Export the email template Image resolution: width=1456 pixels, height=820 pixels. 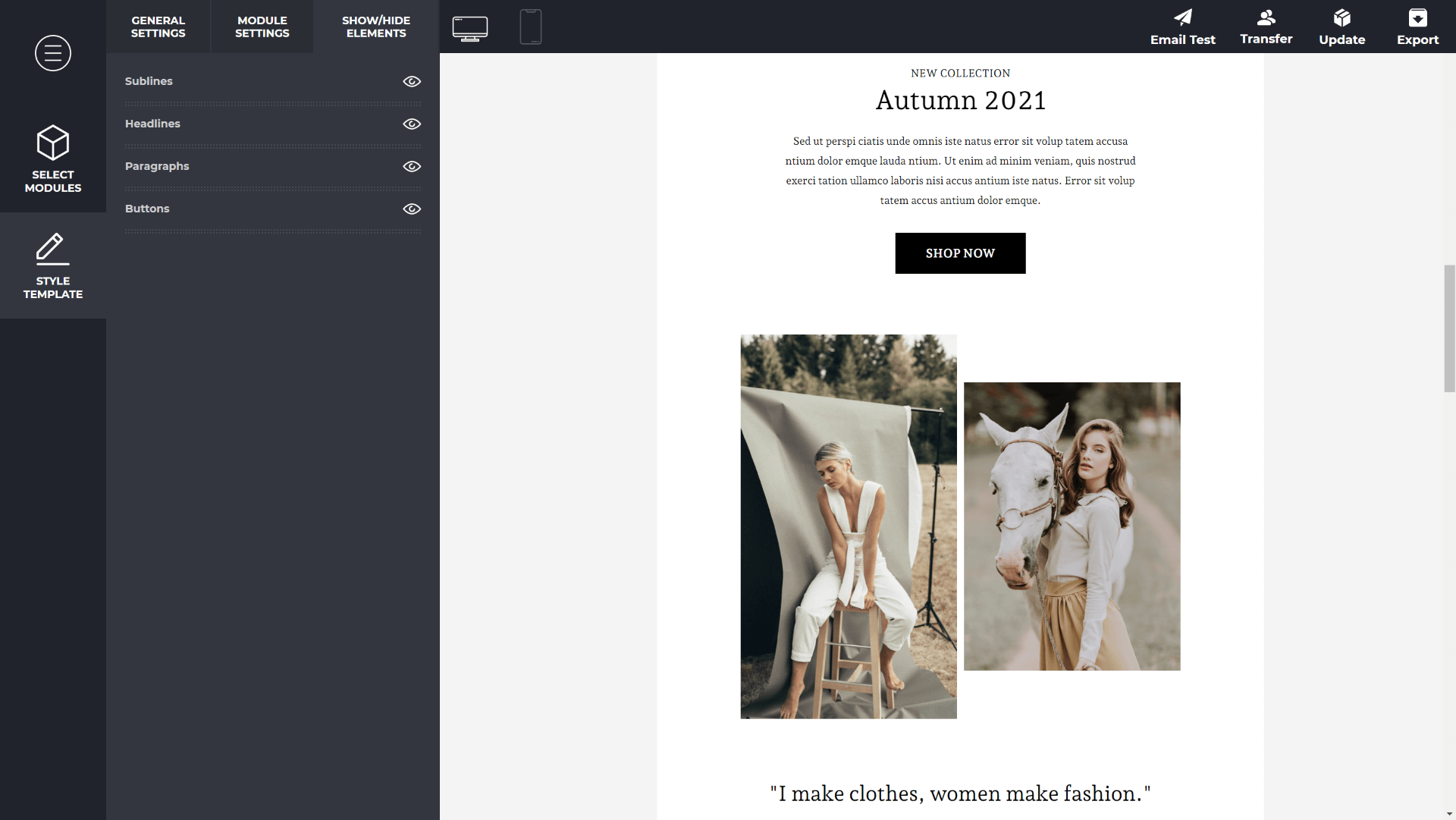pos(1417,27)
